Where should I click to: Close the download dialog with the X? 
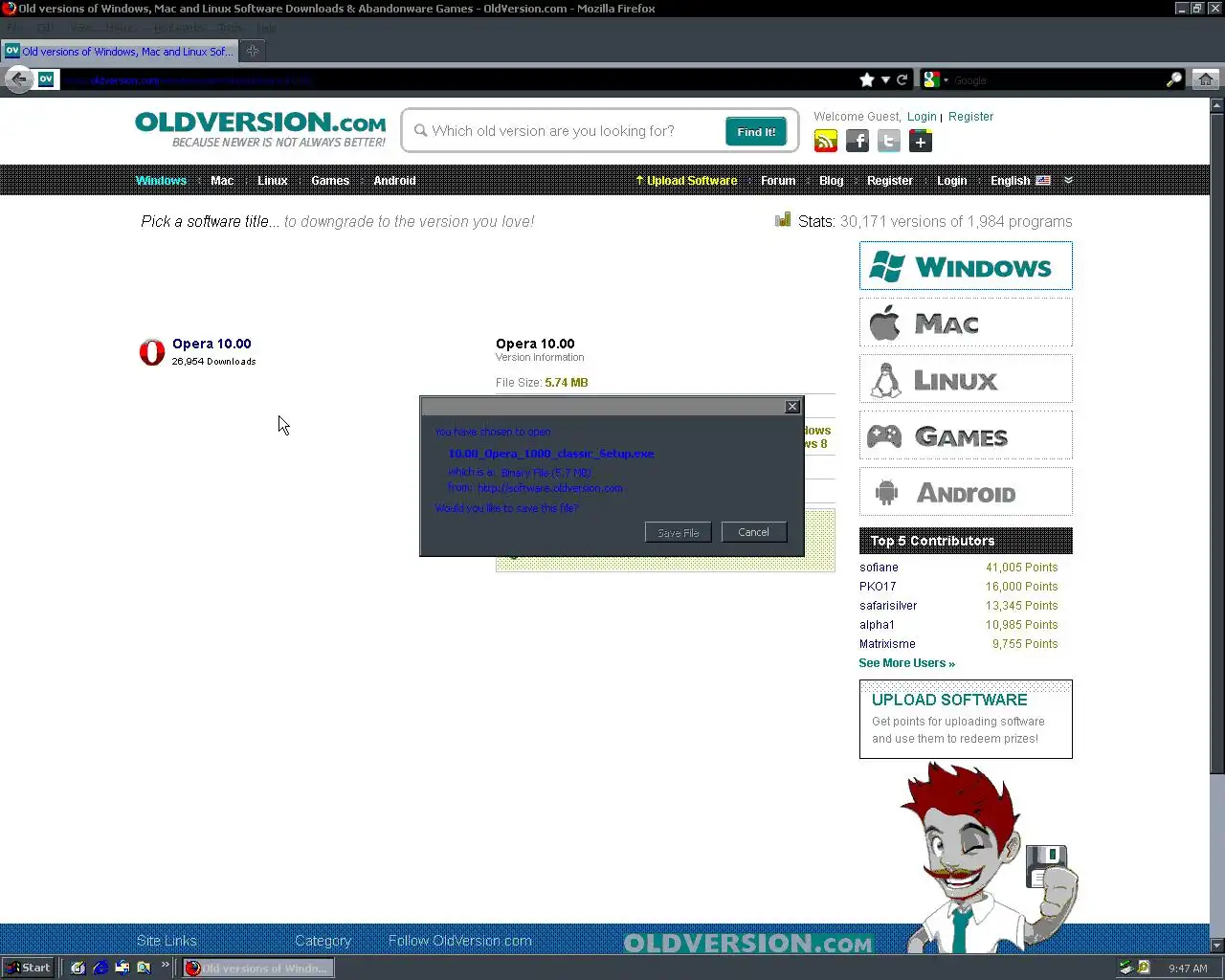pyautogui.click(x=792, y=407)
